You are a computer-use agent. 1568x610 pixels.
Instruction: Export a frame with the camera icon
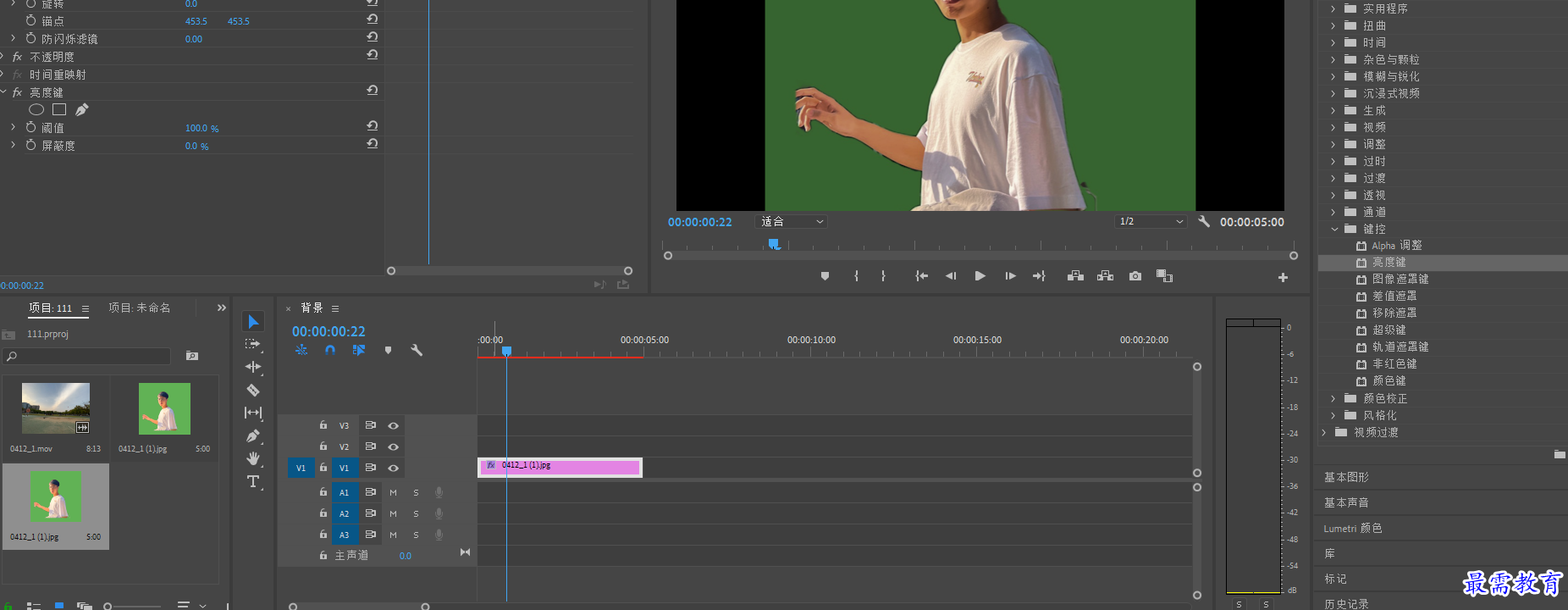(1135, 276)
